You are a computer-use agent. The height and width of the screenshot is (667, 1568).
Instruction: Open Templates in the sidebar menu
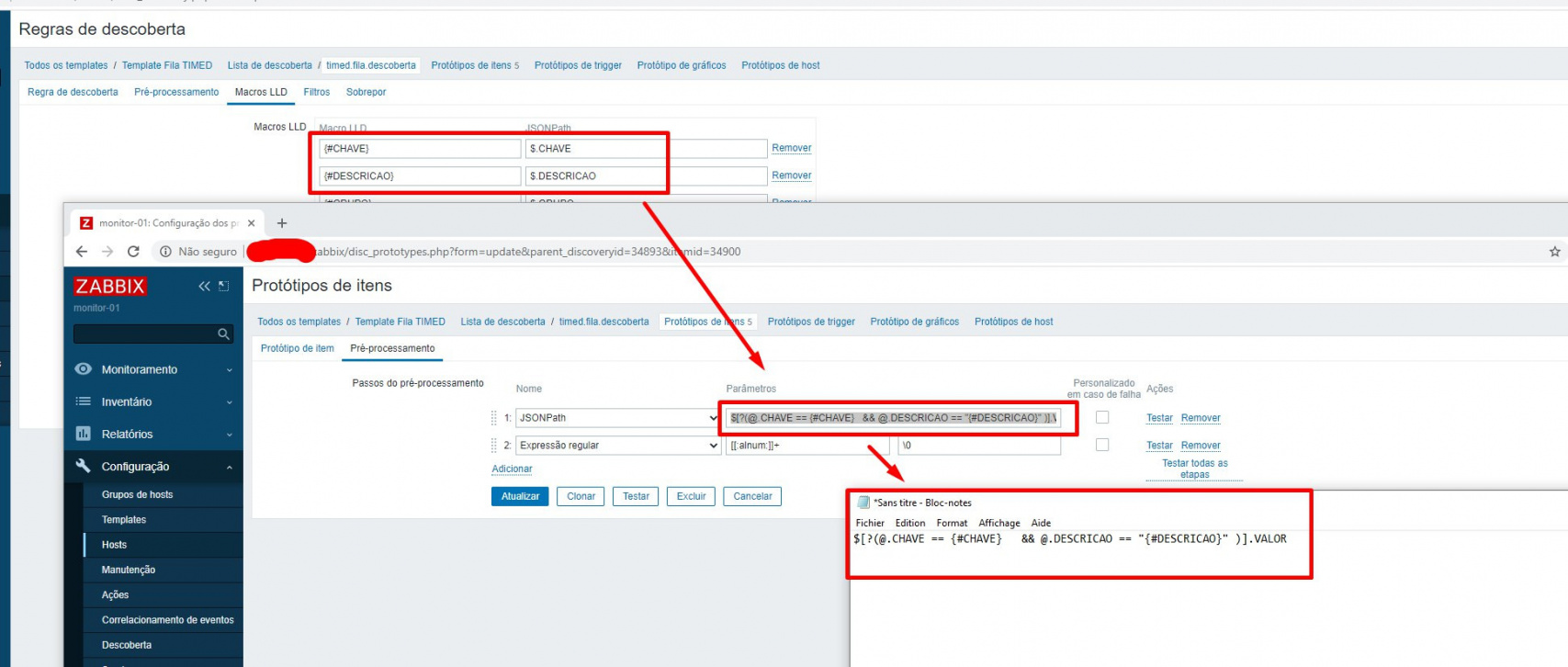click(x=124, y=520)
